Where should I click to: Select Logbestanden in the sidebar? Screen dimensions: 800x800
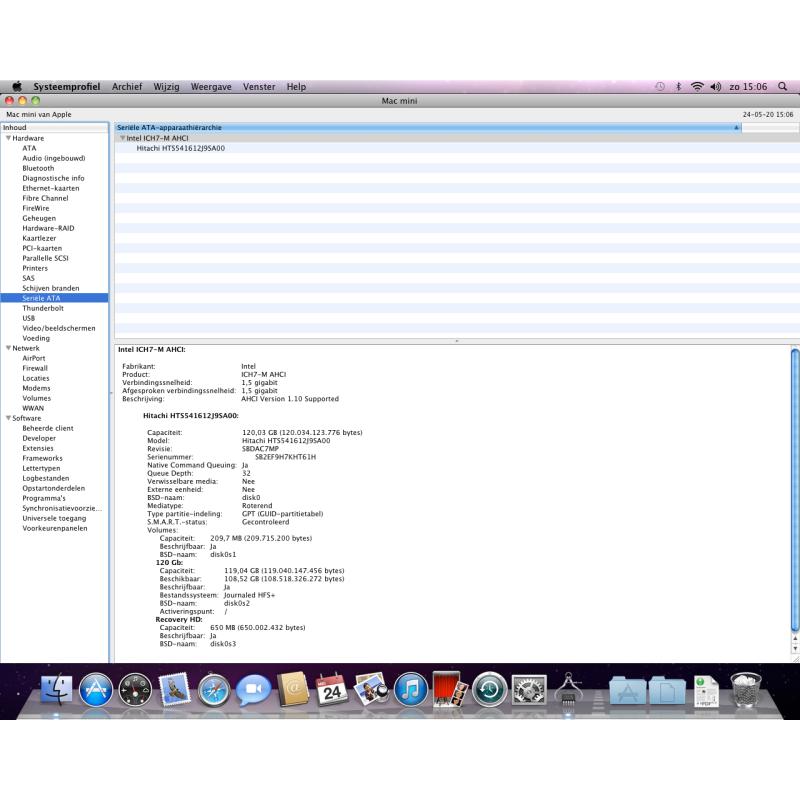[x=45, y=478]
